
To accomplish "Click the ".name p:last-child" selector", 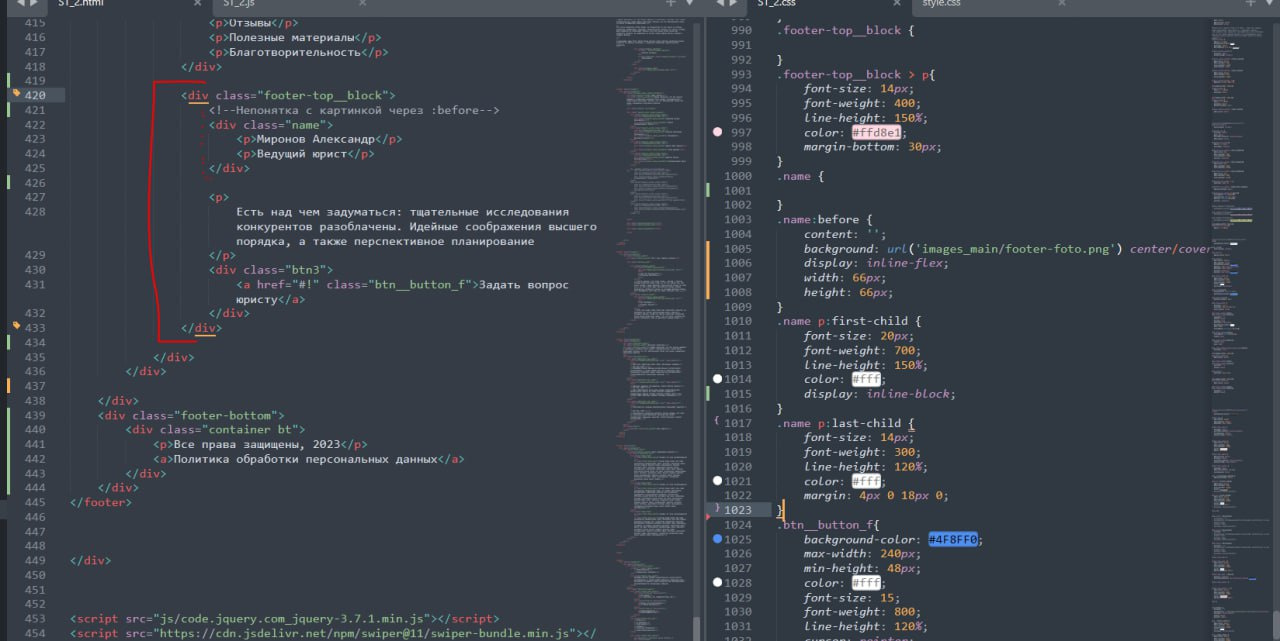I will [839, 423].
